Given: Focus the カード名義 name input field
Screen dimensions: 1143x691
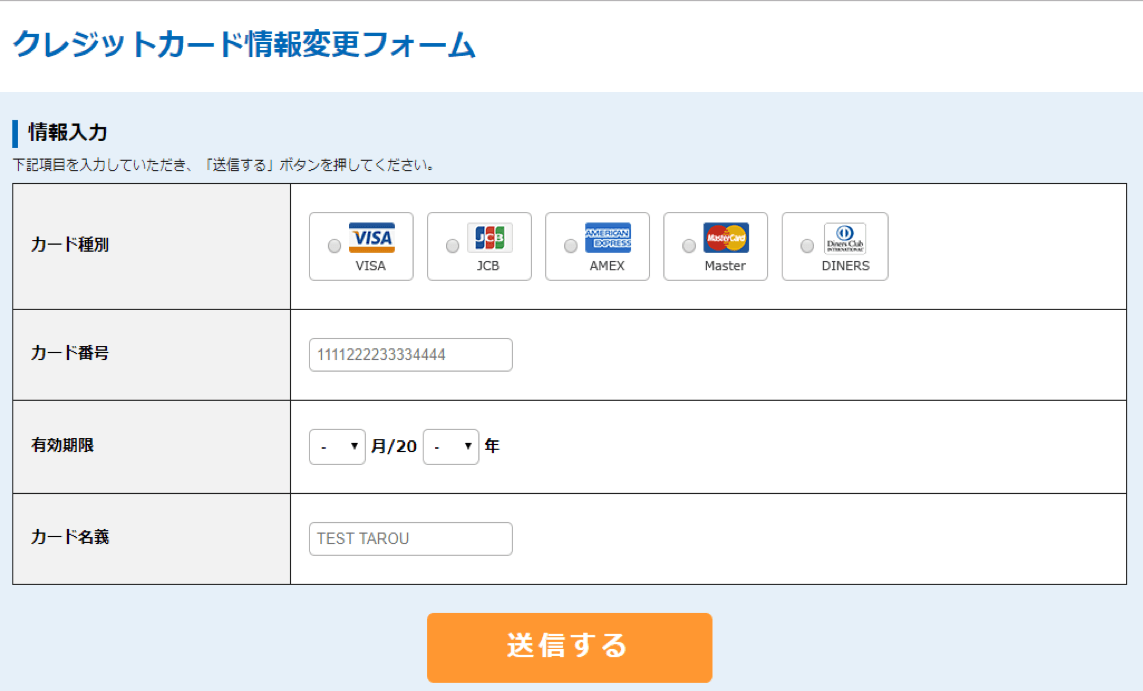Looking at the screenshot, I should (x=410, y=539).
